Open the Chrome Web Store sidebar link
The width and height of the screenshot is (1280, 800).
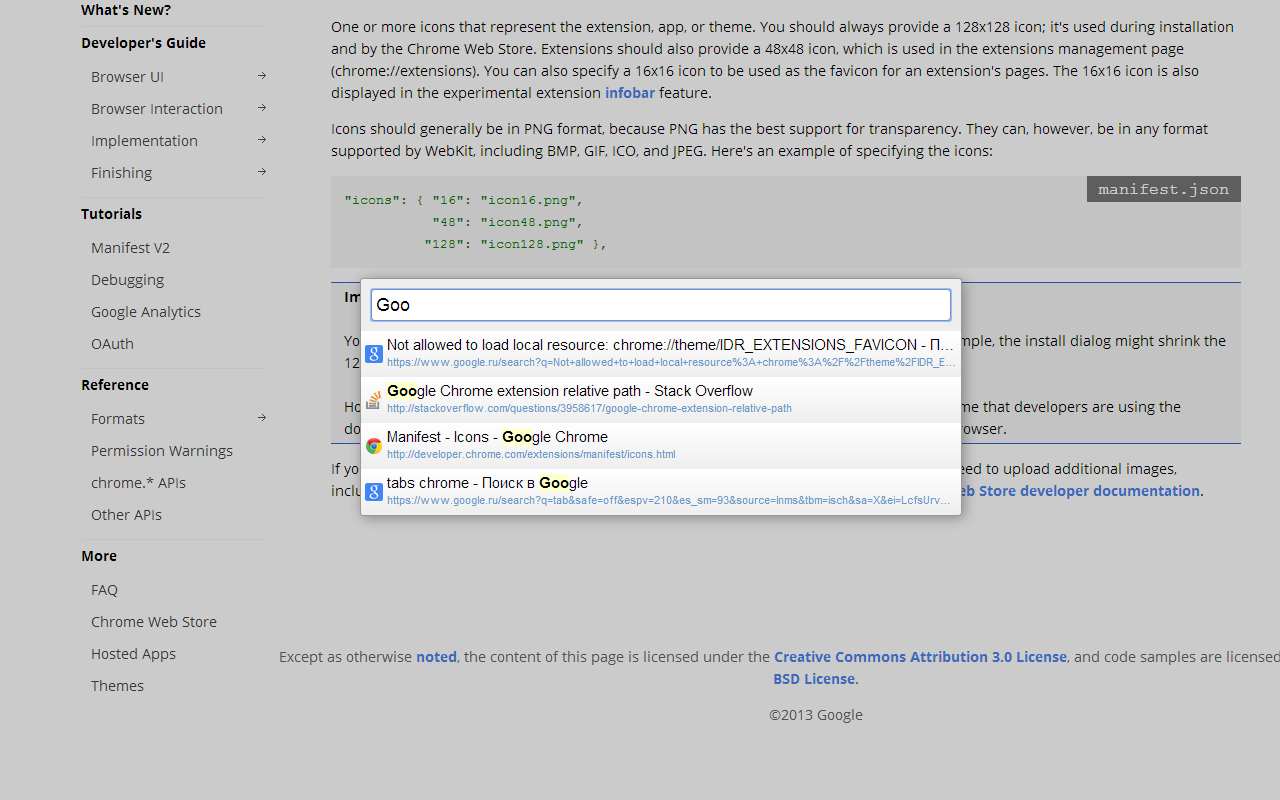pos(154,622)
